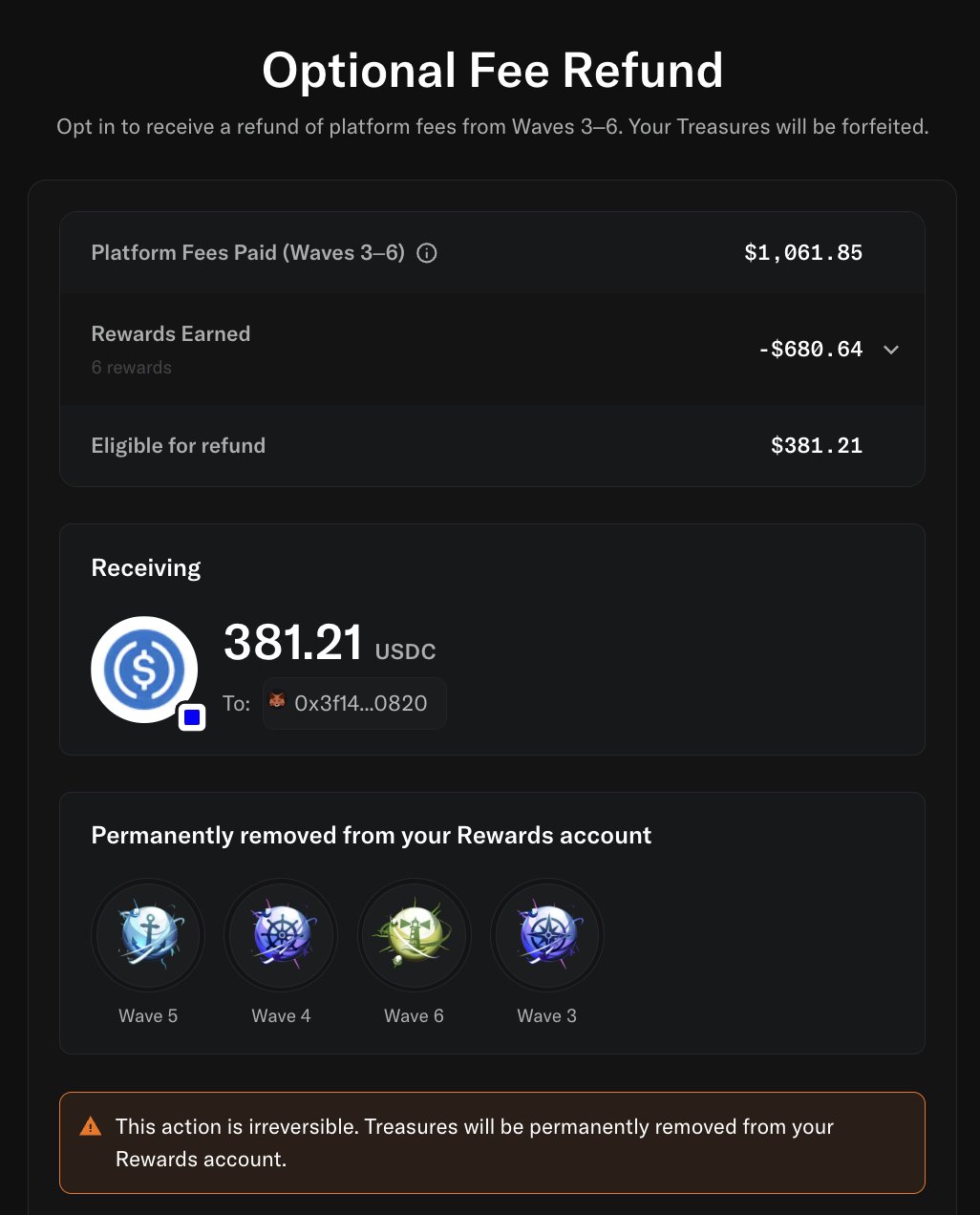This screenshot has height=1215, width=980.
Task: Select the Wave 6 lighthouse treasure icon
Action: click(414, 935)
